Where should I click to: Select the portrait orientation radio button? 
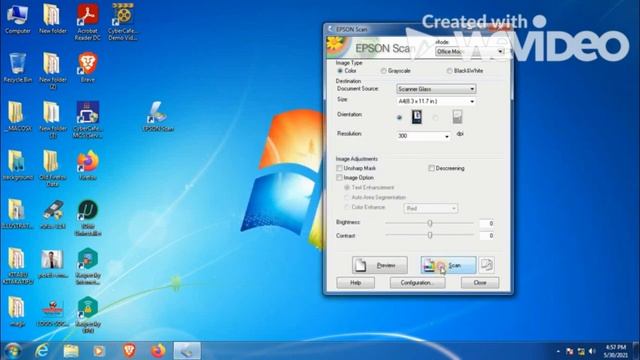click(399, 118)
